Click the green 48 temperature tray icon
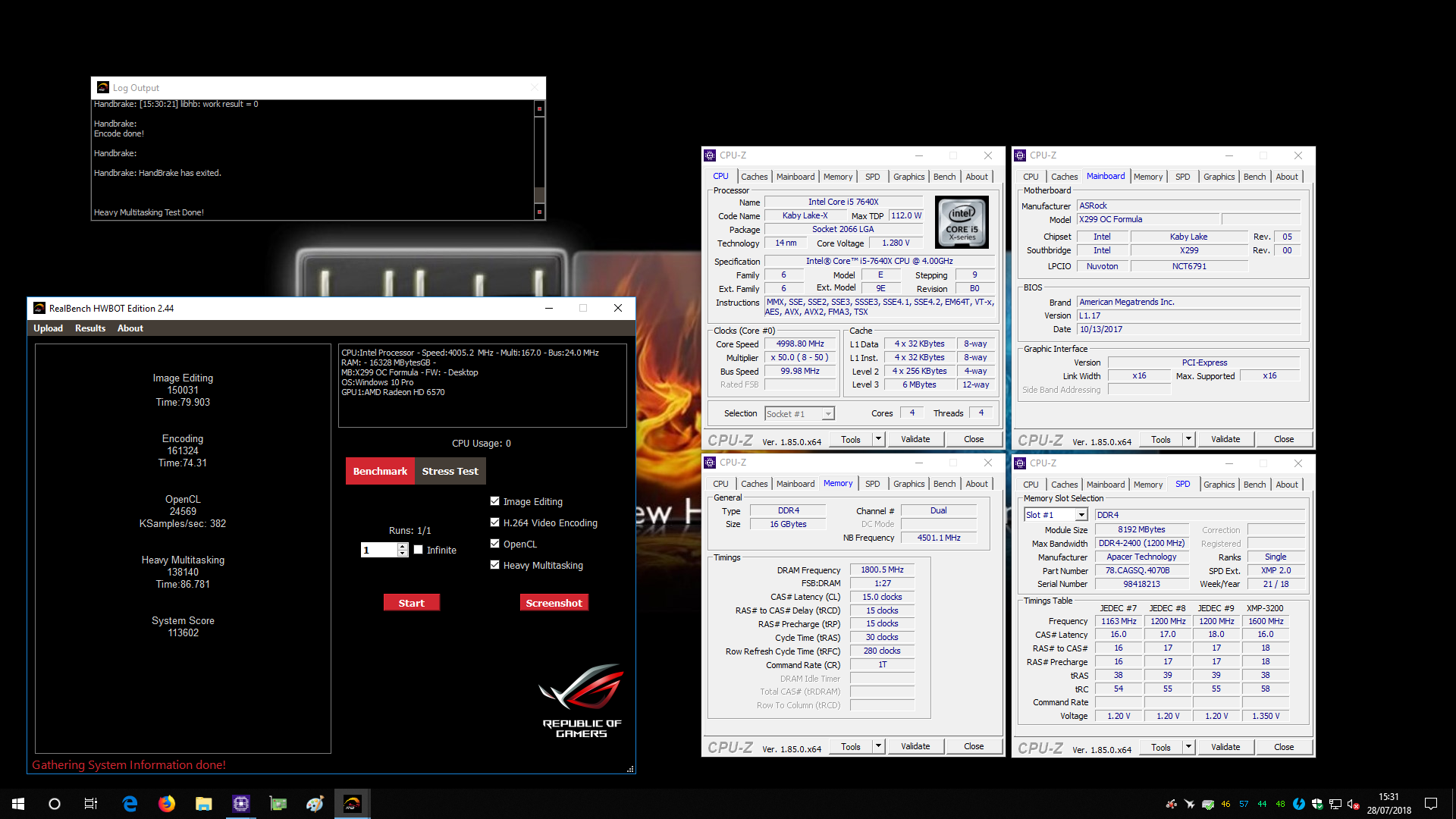 pos(1281,804)
